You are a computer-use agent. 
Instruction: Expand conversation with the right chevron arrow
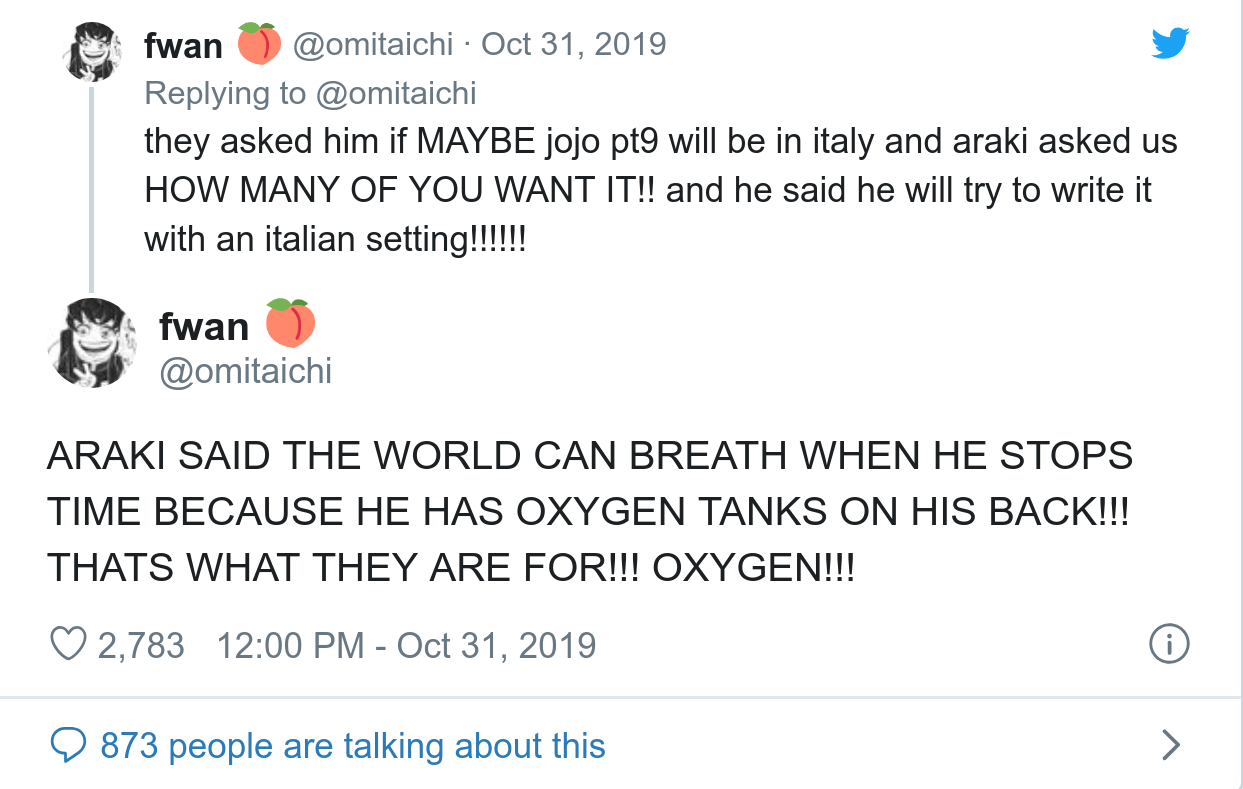1169,746
